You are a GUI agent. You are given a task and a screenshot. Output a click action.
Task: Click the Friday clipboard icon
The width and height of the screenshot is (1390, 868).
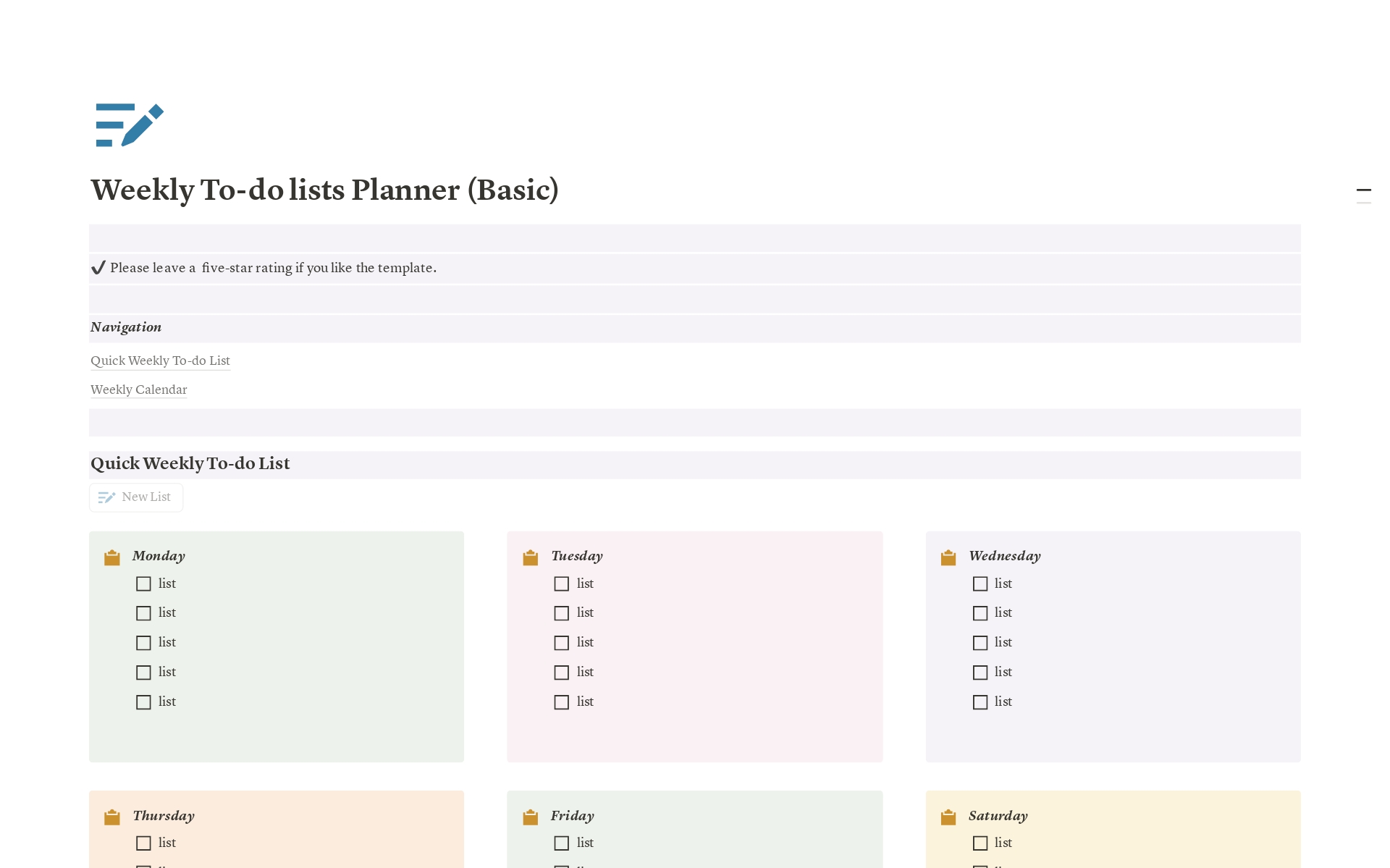(531, 817)
